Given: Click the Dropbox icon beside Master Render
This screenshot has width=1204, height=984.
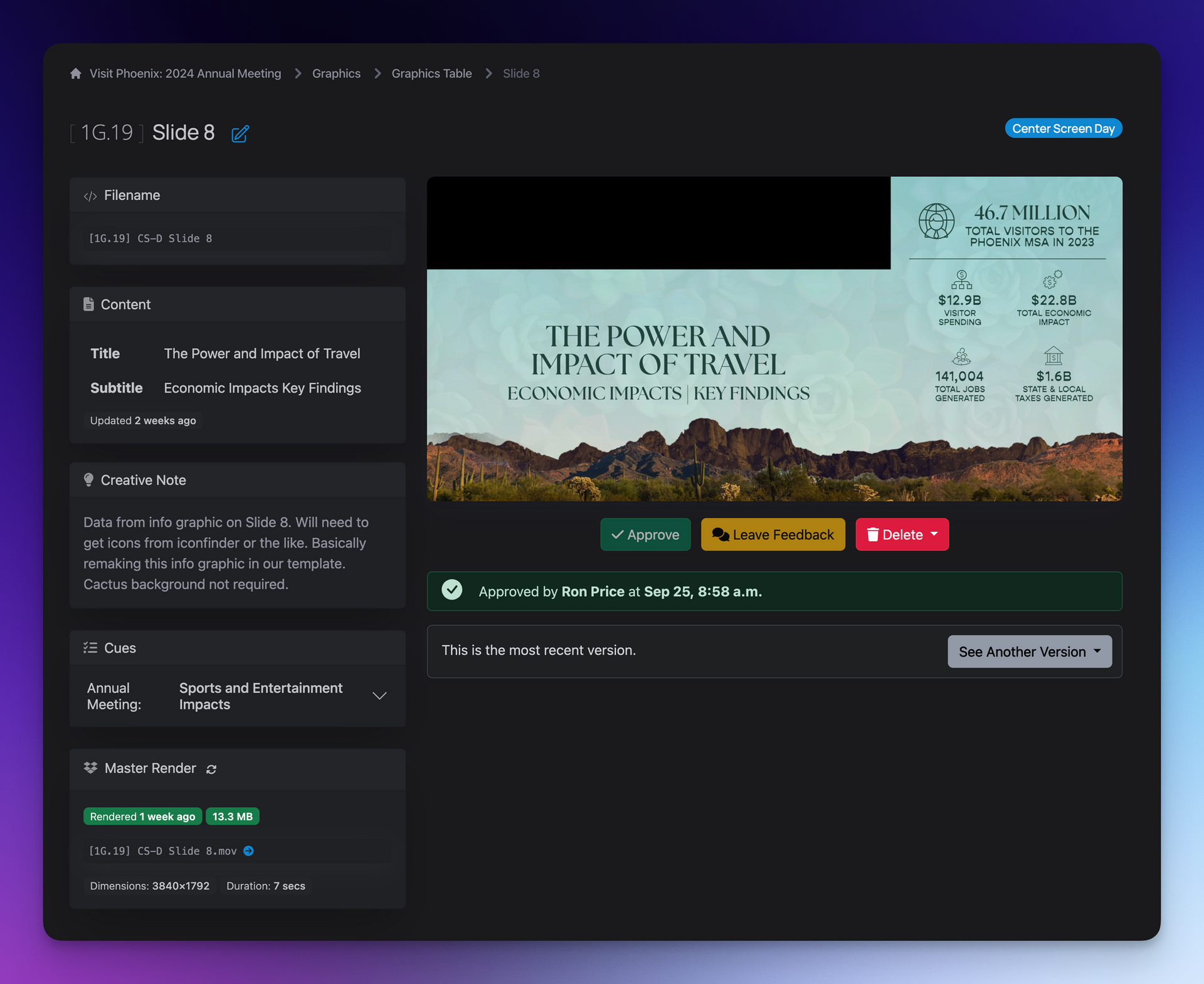Looking at the screenshot, I should tap(91, 768).
